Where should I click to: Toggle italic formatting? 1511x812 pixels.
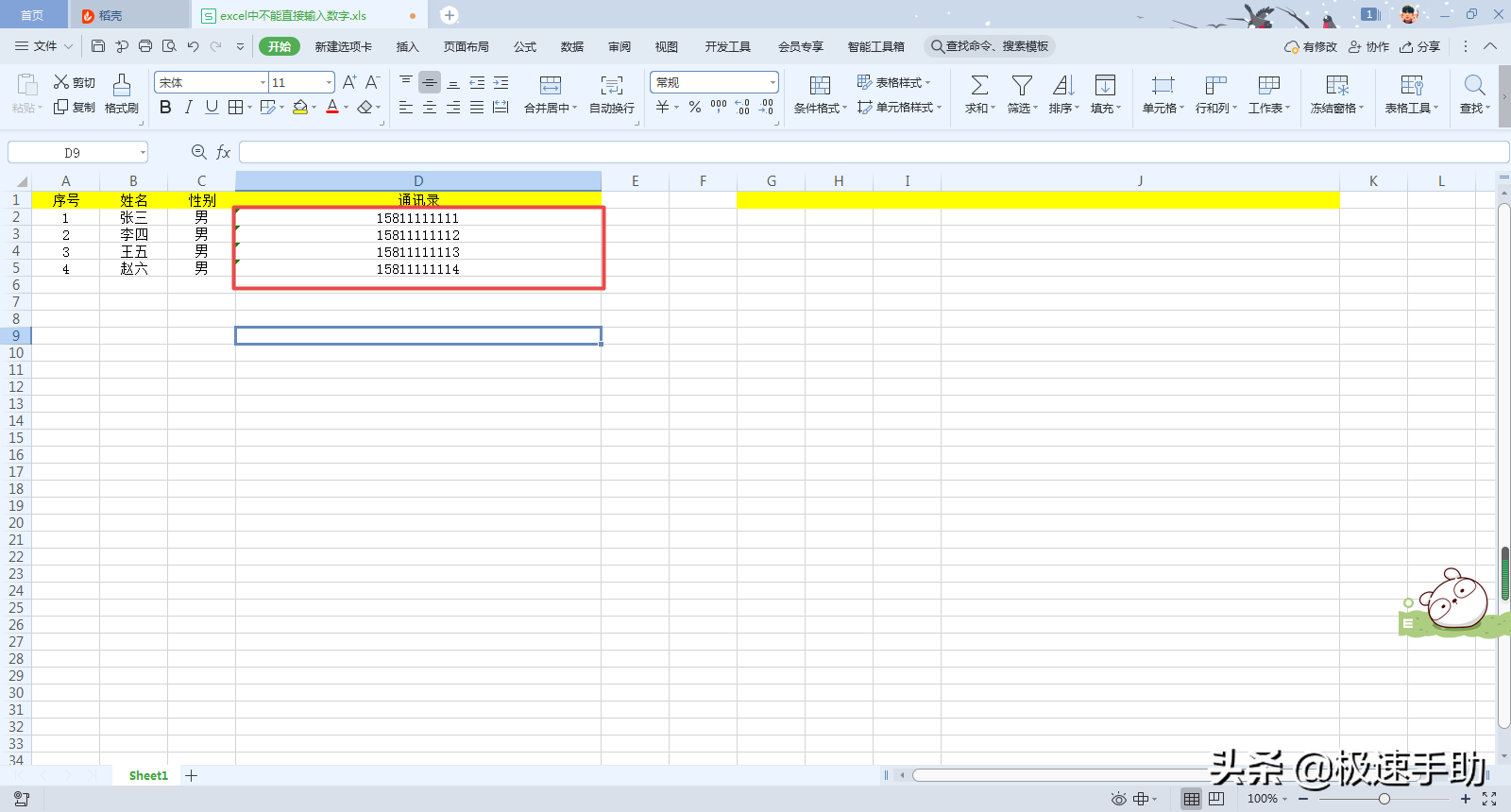pyautogui.click(x=189, y=108)
